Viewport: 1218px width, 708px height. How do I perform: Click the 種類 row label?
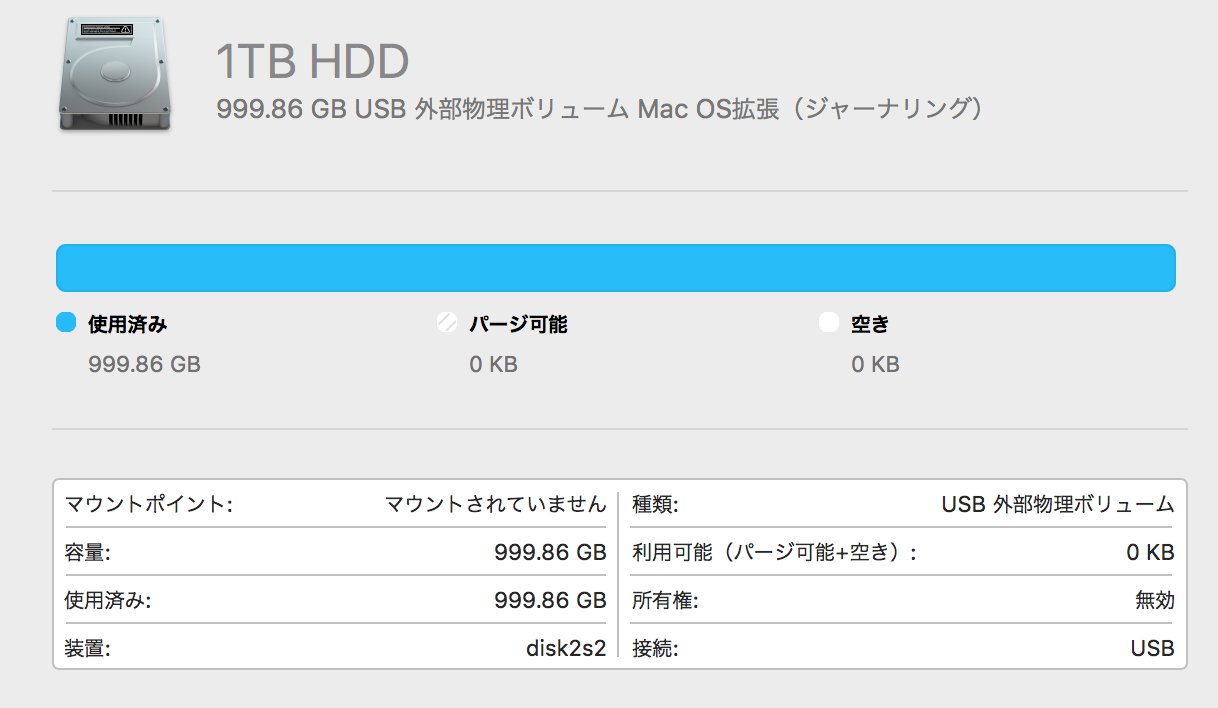(655, 504)
